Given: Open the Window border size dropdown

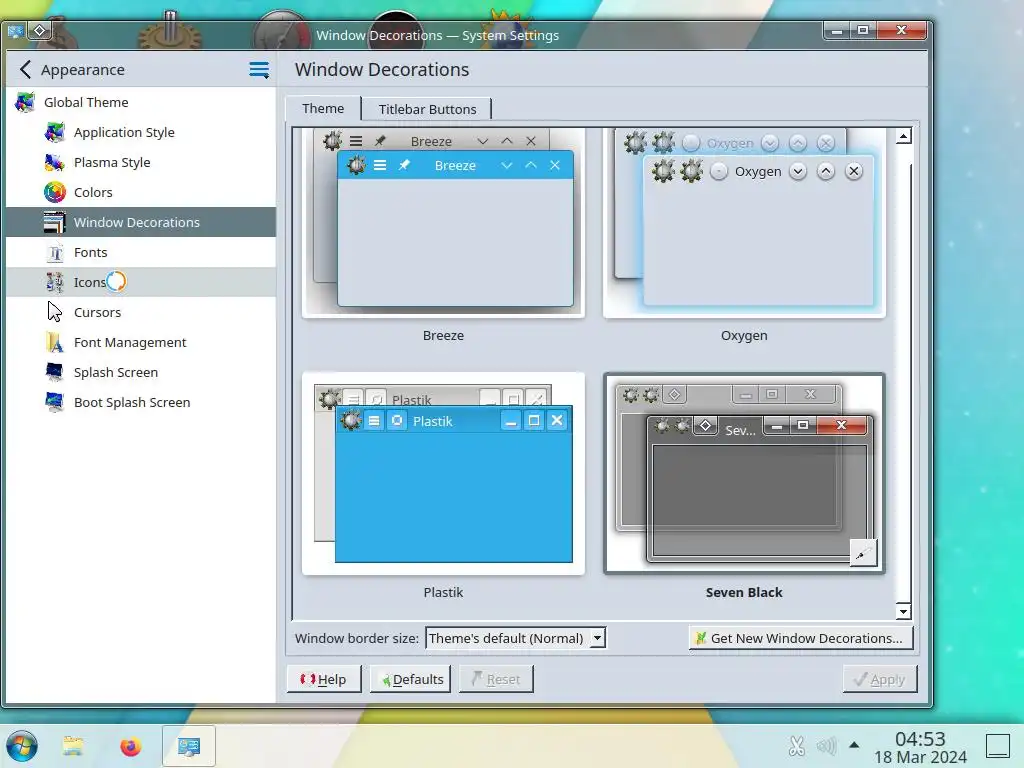Looking at the screenshot, I should click(x=515, y=638).
